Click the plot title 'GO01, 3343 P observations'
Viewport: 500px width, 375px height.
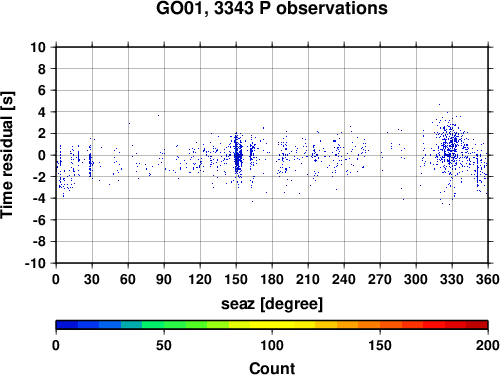tap(272, 8)
